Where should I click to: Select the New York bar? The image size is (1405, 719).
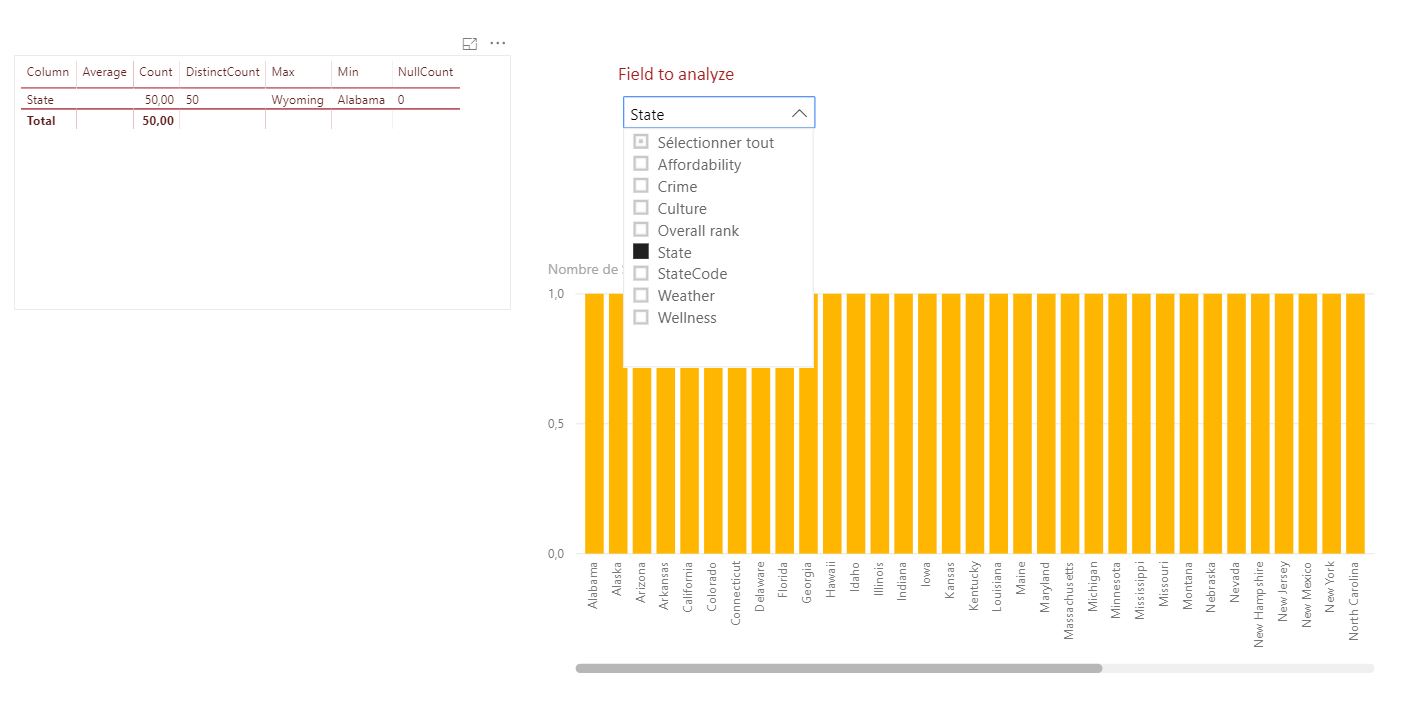1331,423
